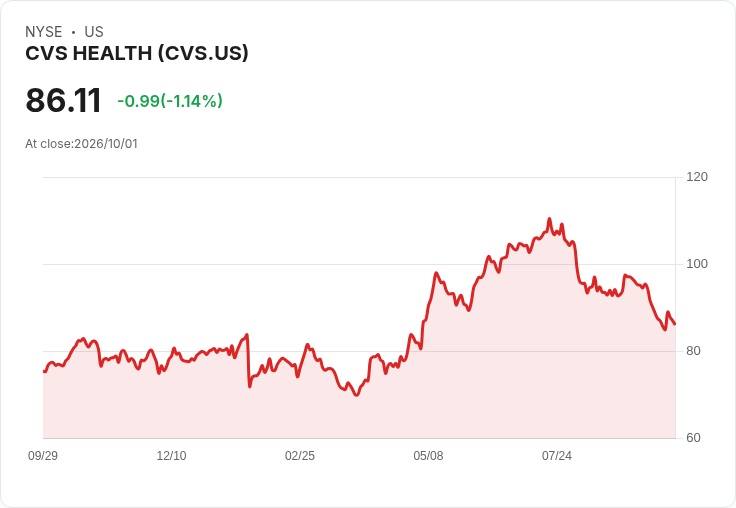Screen dimensions: 736x508
Task: Click the At close:2026/10/01 timestamp
Action: click(81, 144)
